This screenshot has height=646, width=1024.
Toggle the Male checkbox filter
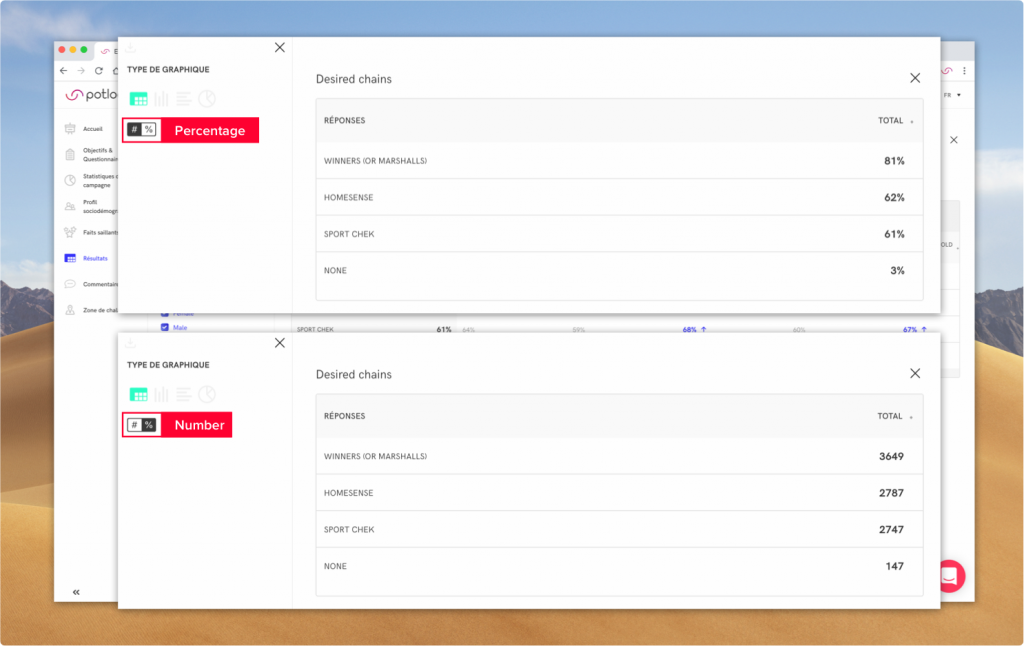coord(165,327)
